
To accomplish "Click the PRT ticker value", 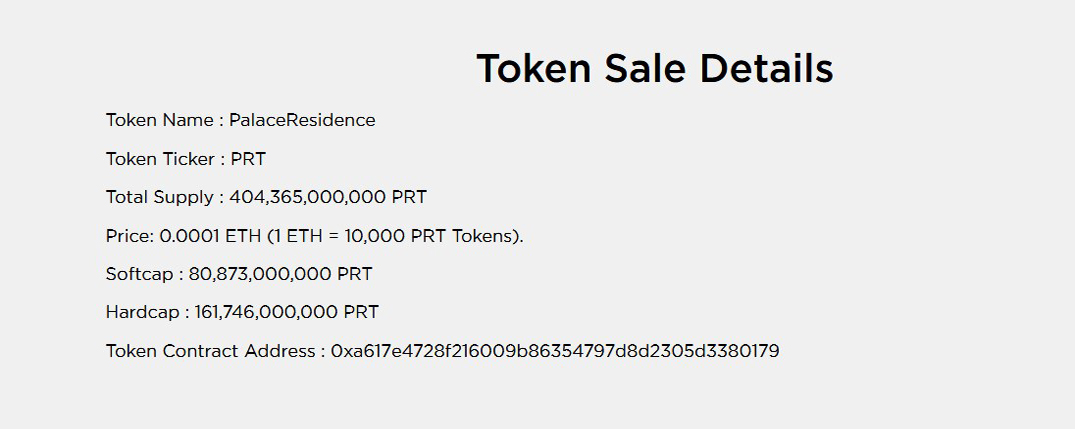I will pos(248,159).
